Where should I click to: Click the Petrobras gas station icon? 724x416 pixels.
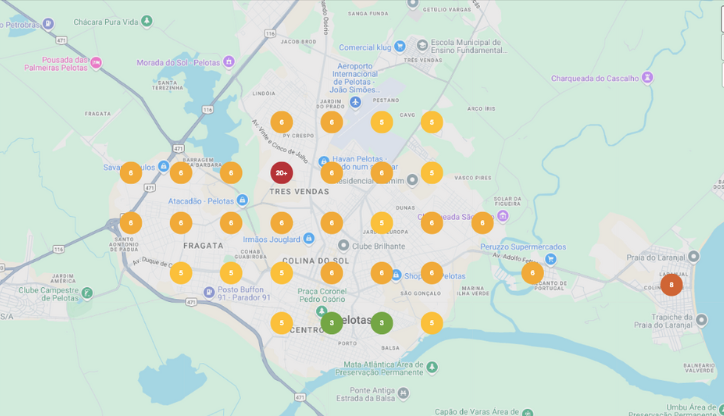point(48,24)
